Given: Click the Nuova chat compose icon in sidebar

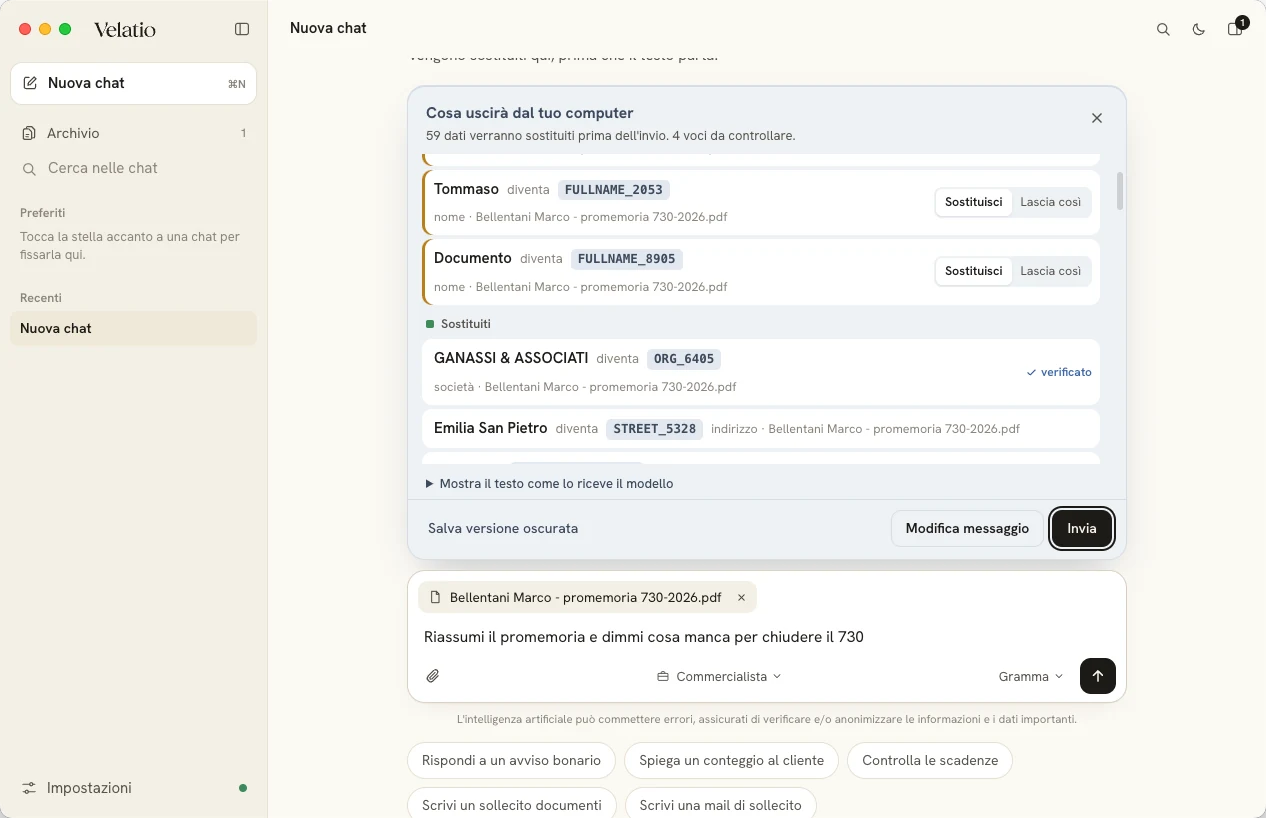Looking at the screenshot, I should pos(30,83).
